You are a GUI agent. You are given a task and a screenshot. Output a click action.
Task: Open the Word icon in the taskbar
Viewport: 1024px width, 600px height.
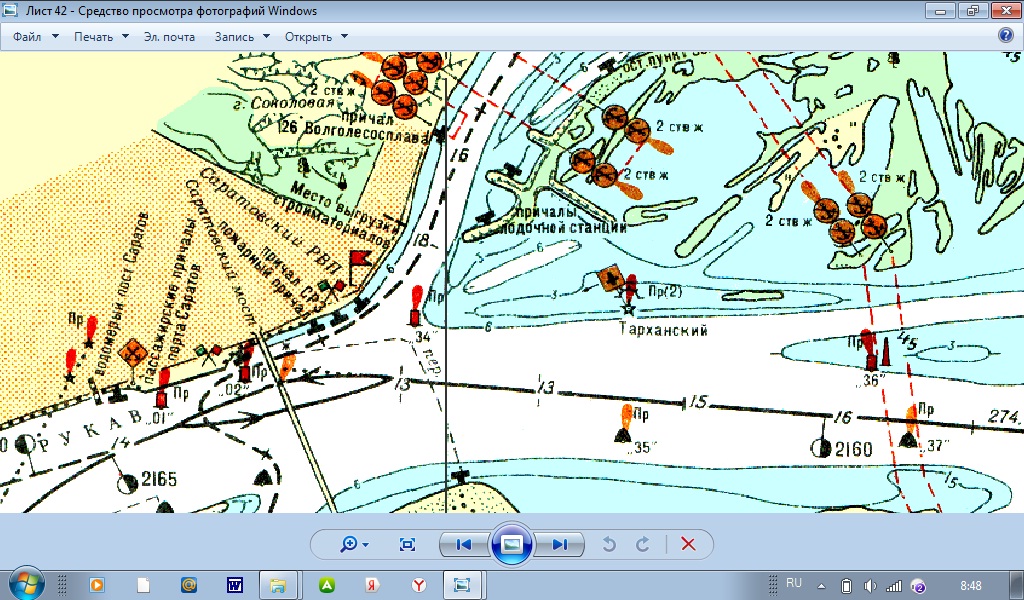pos(236,584)
